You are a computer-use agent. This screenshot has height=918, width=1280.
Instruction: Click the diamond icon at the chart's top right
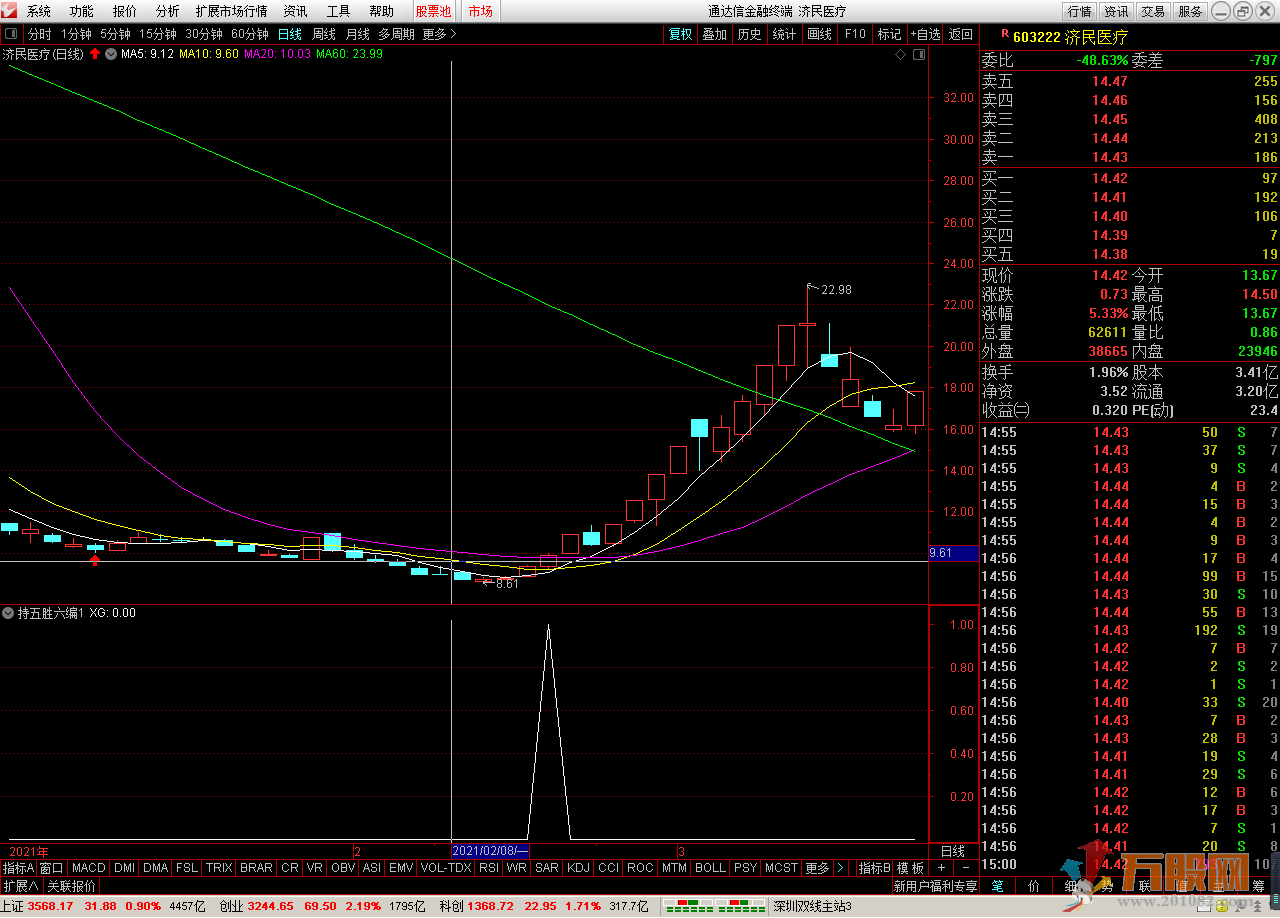(x=901, y=54)
